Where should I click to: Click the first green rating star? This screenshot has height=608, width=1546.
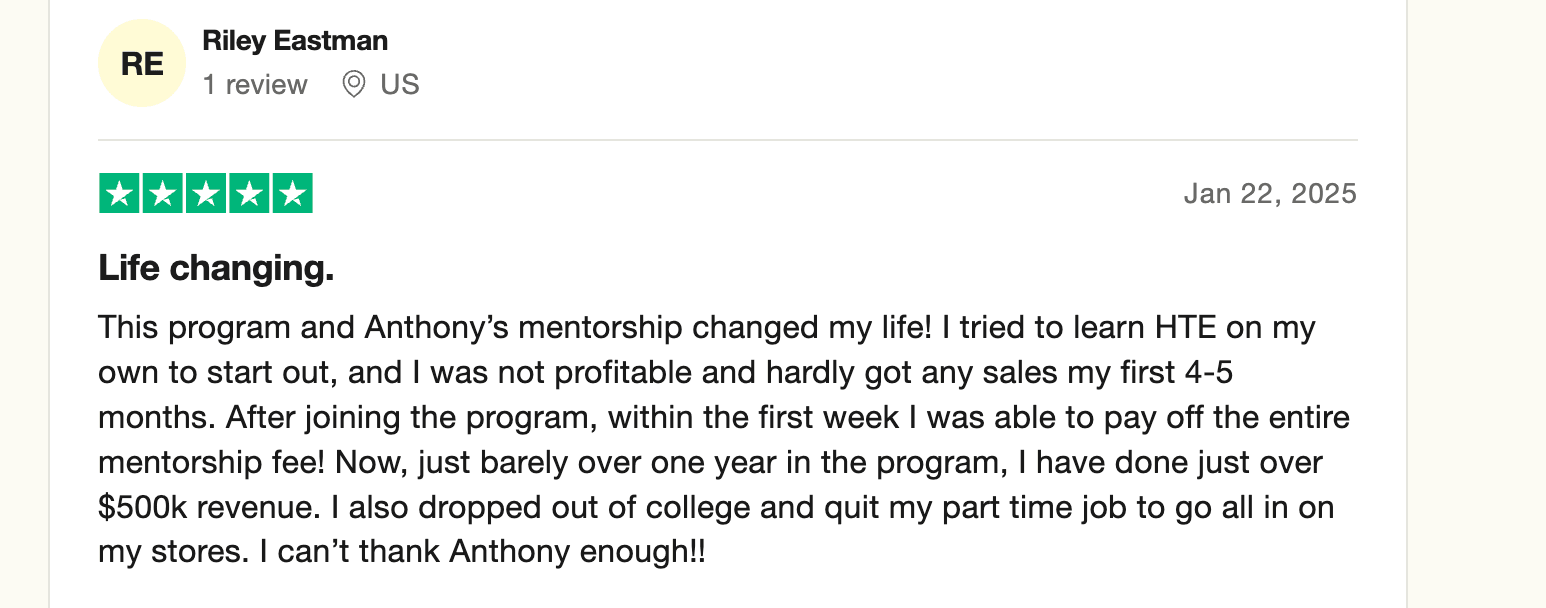(120, 194)
